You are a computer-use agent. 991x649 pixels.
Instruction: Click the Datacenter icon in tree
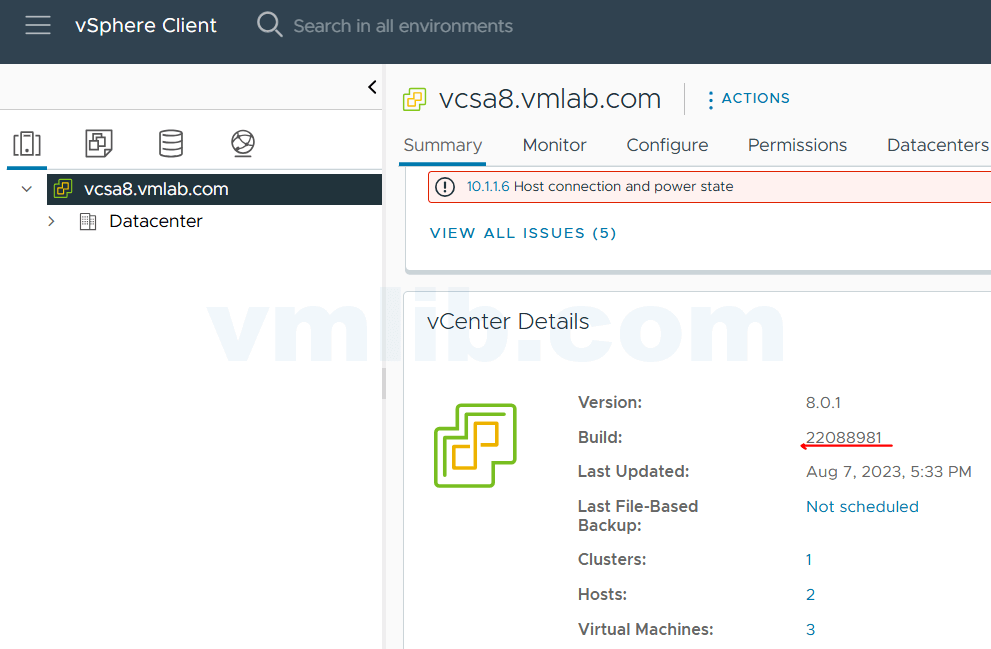[x=88, y=221]
